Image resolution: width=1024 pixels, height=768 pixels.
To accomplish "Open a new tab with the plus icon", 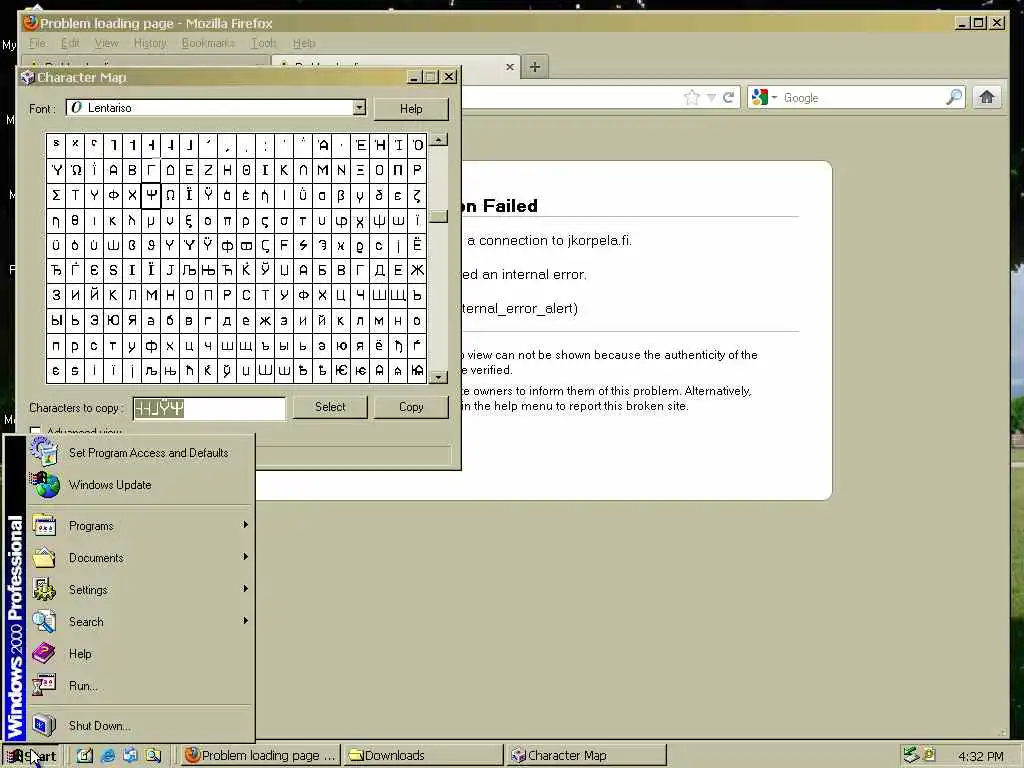I will point(535,67).
